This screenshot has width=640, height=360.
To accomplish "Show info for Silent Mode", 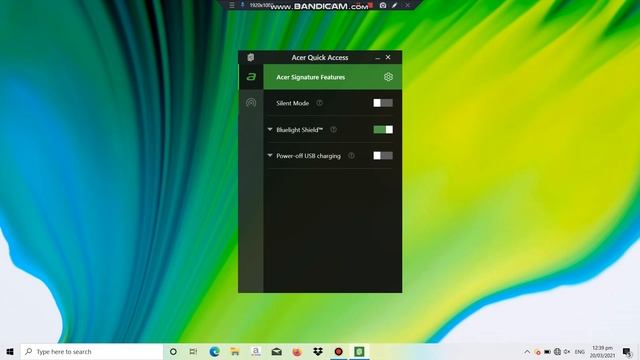I will pyautogui.click(x=320, y=103).
